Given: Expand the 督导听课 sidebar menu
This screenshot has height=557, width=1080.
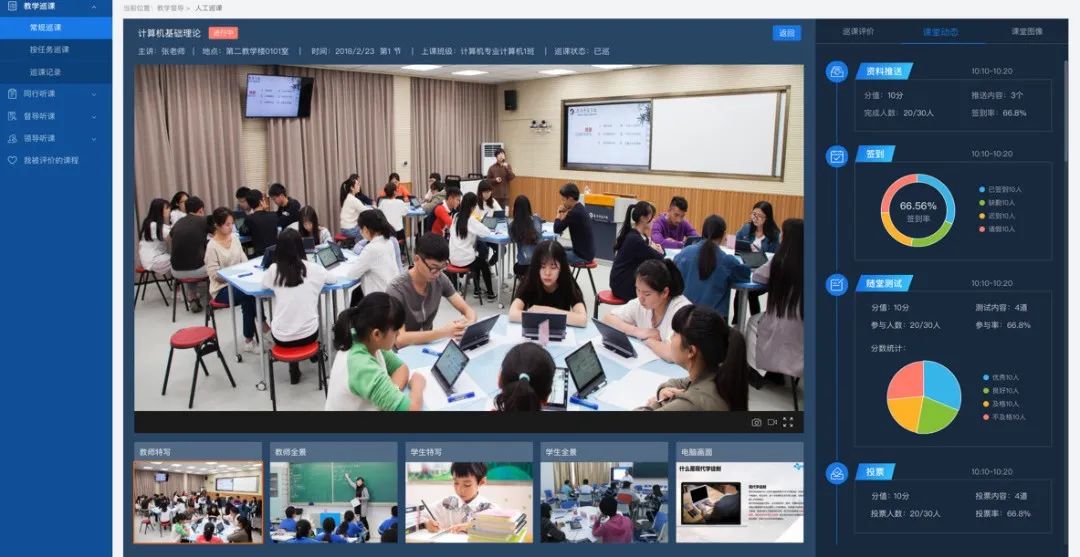Looking at the screenshot, I should [94, 116].
